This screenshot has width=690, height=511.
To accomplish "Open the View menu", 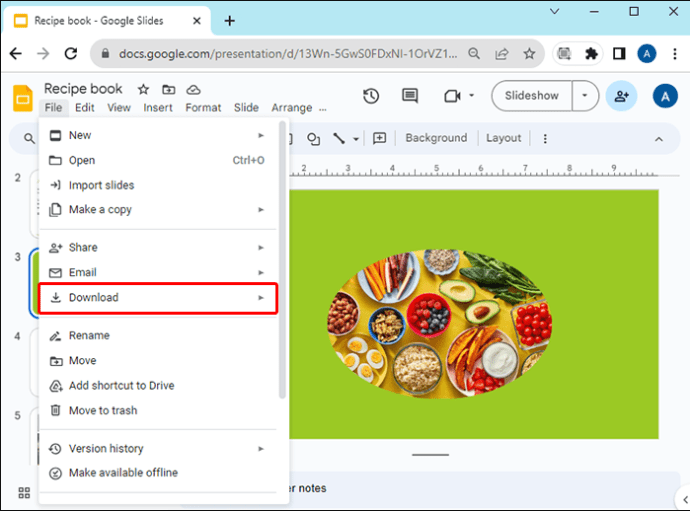I will click(x=119, y=107).
